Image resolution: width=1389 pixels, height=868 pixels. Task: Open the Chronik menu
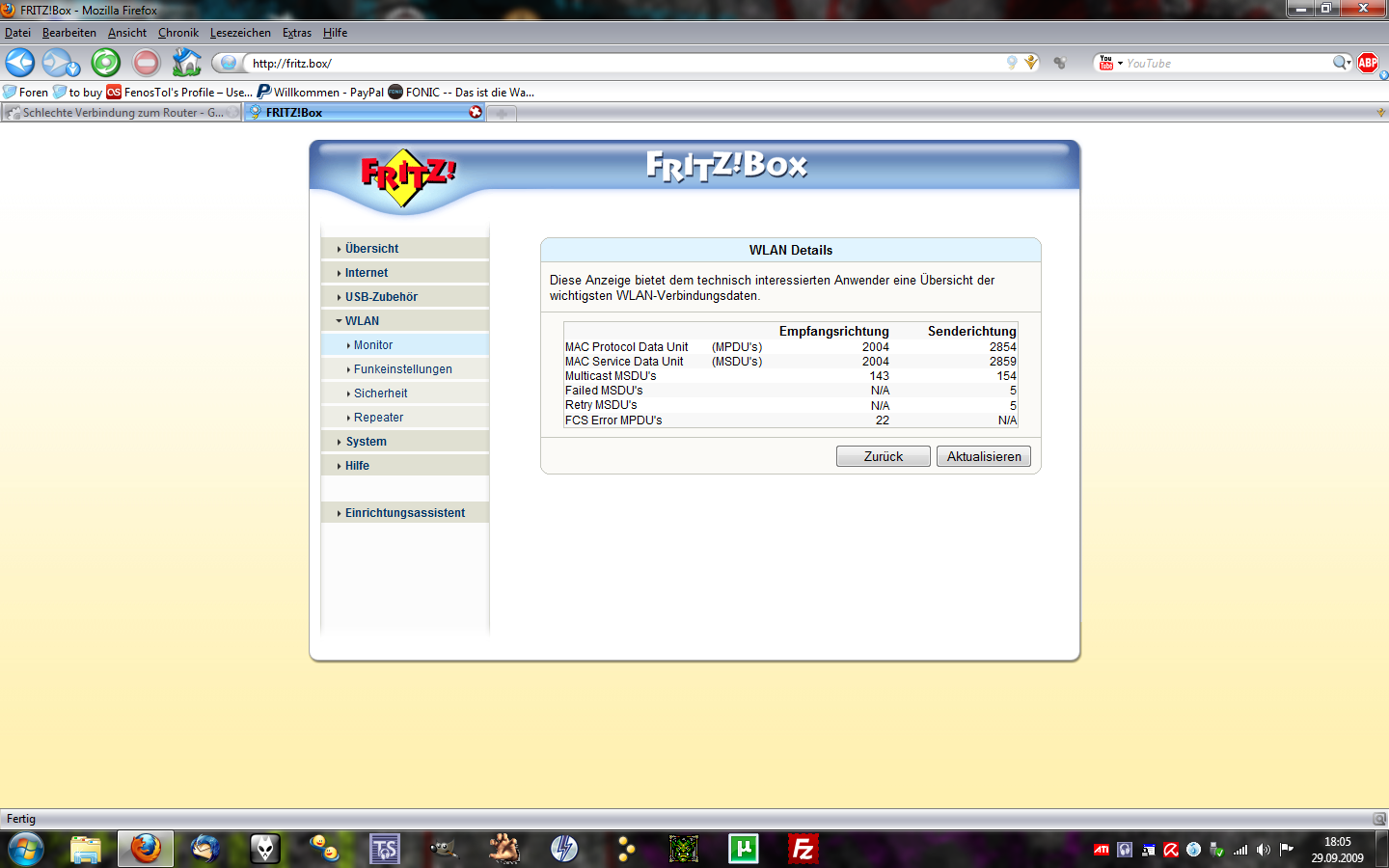[177, 33]
